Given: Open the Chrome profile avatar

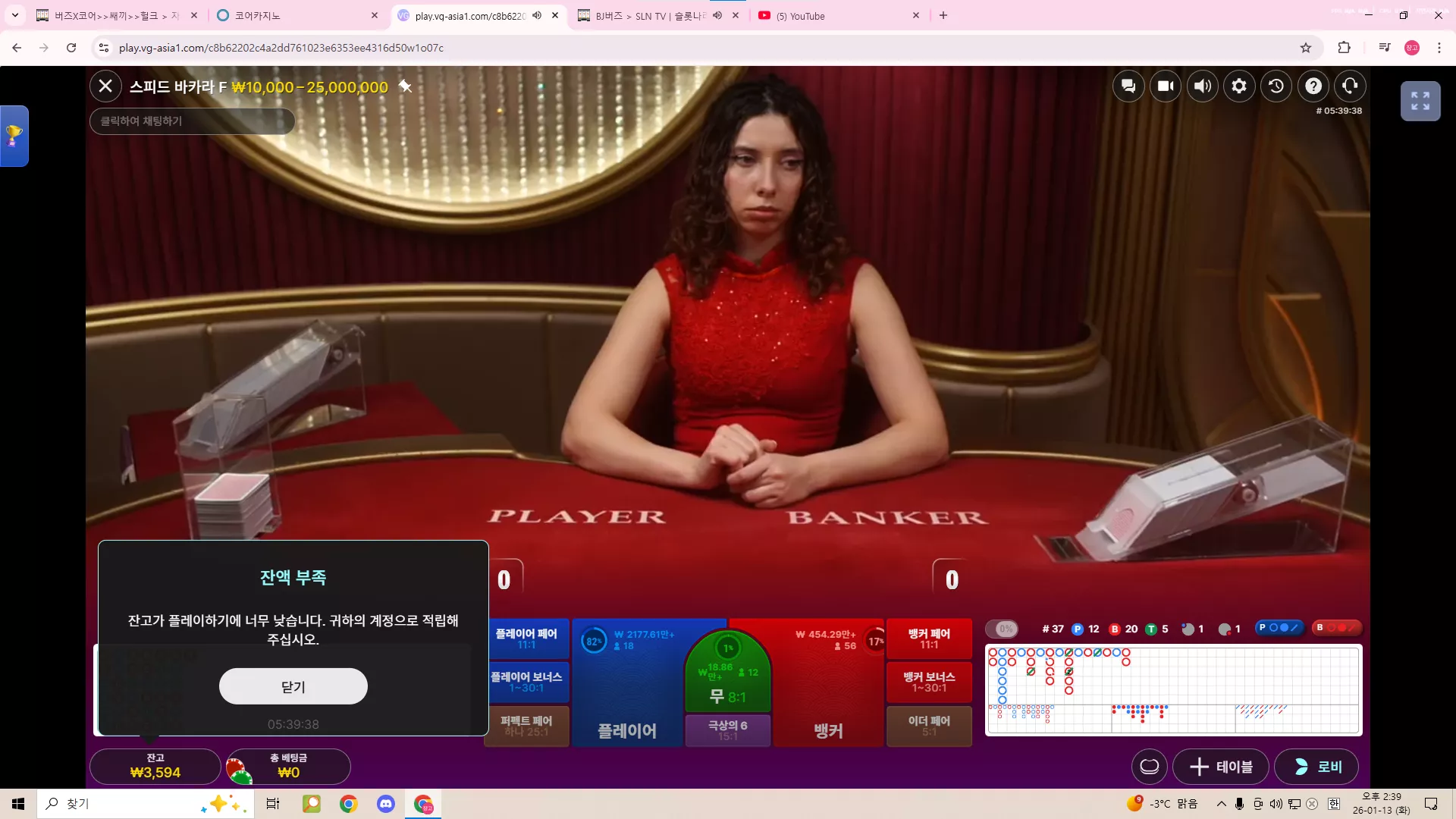Looking at the screenshot, I should 1412,48.
